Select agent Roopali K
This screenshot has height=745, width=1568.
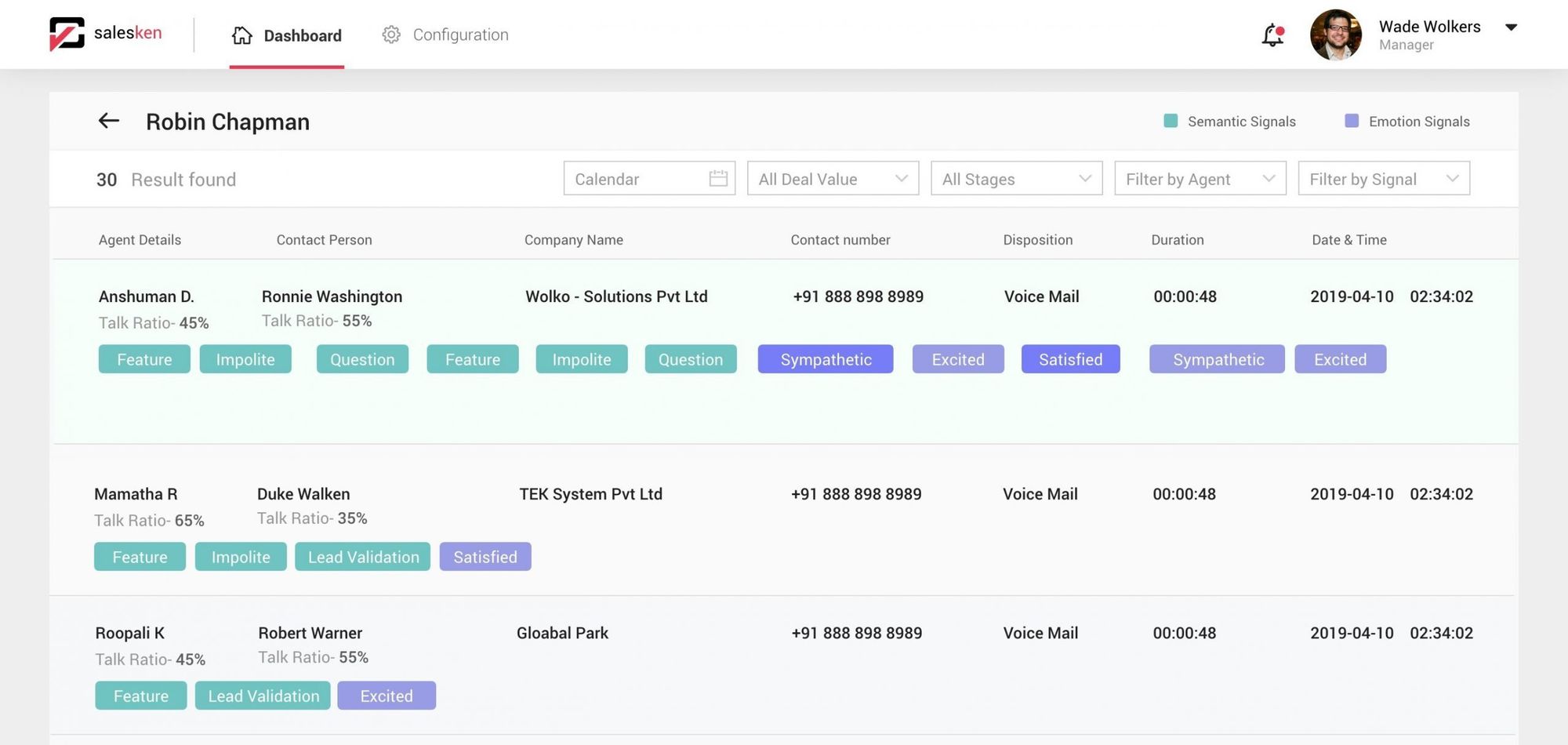[130, 633]
